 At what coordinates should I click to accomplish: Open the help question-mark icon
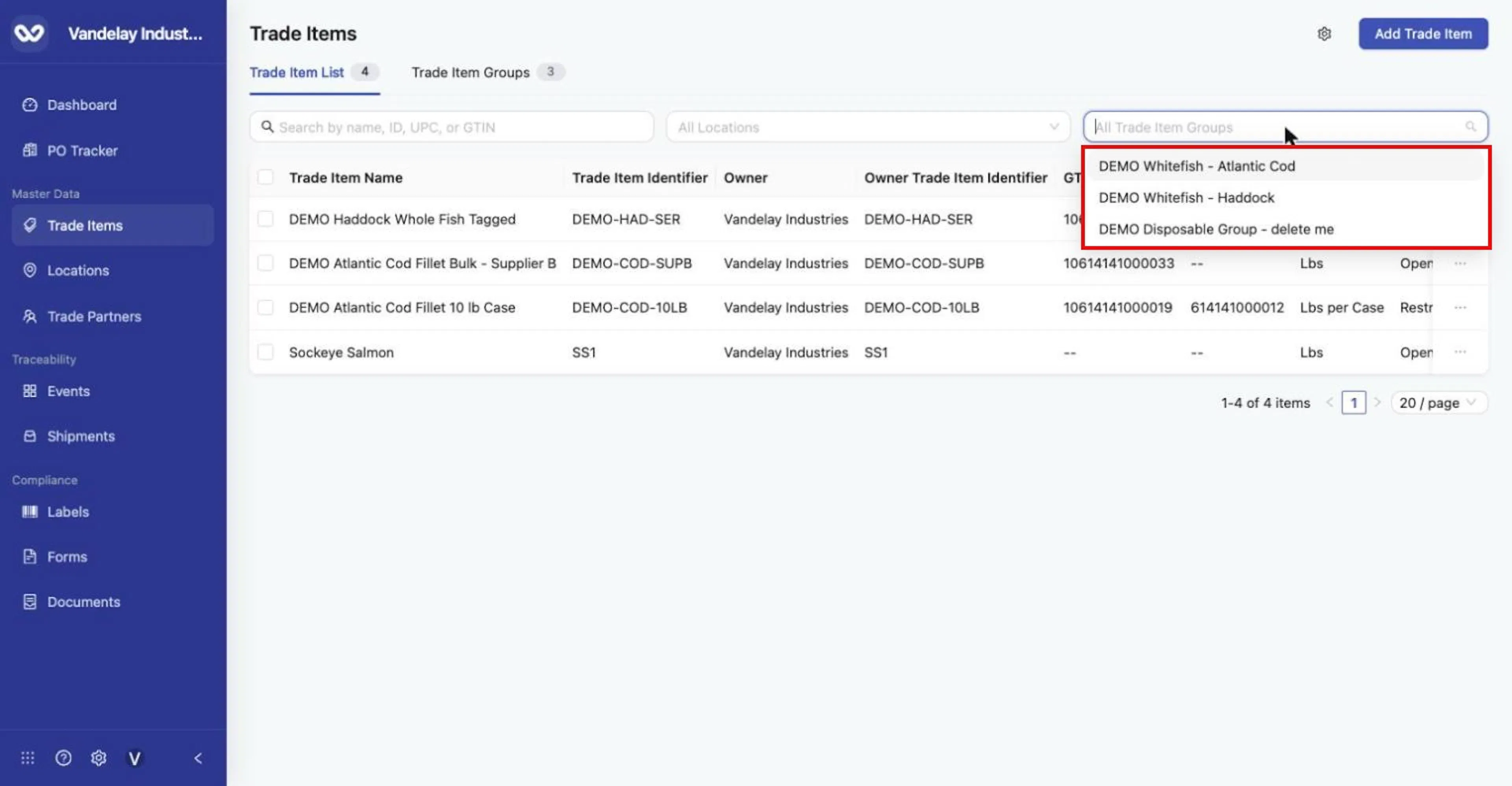[x=63, y=758]
